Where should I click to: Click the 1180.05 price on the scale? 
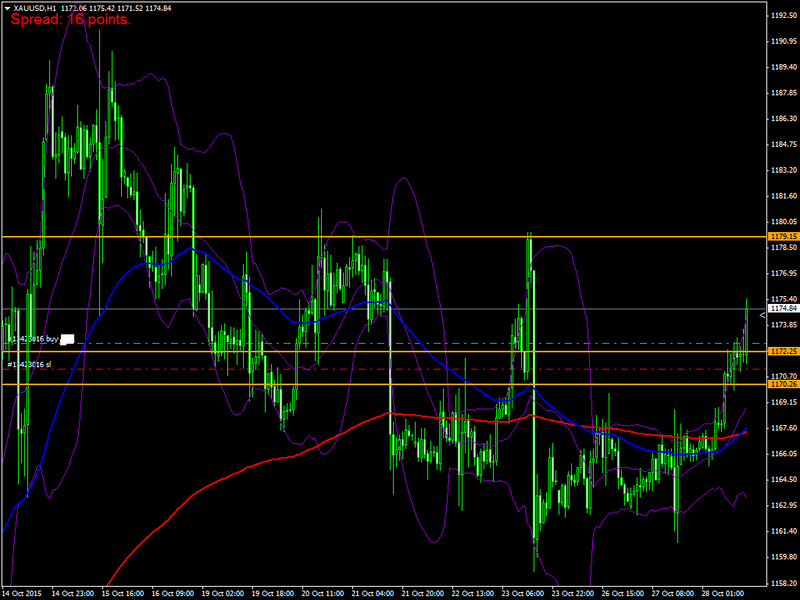click(x=783, y=222)
